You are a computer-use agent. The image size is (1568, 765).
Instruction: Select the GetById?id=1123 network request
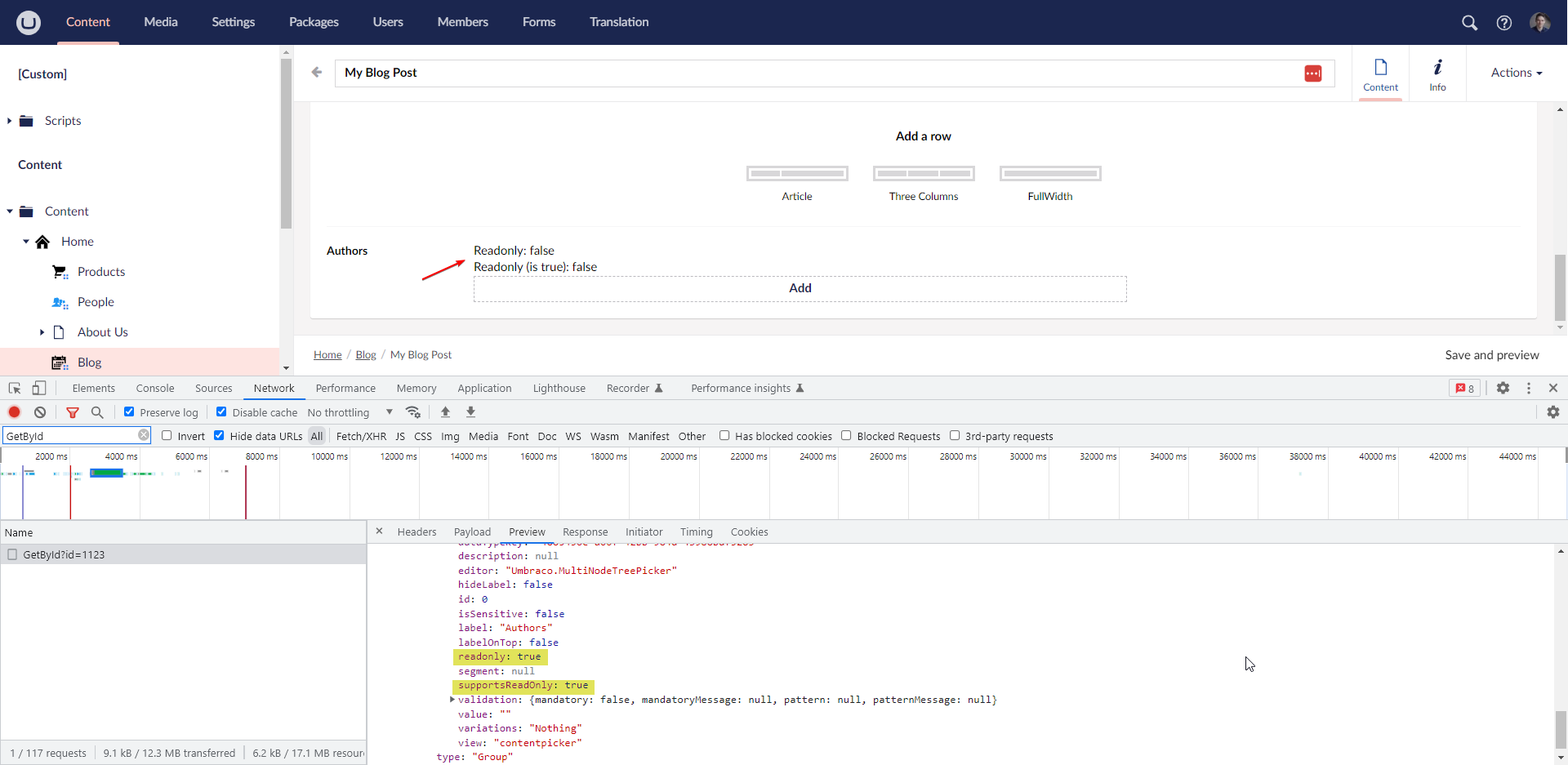pos(64,554)
